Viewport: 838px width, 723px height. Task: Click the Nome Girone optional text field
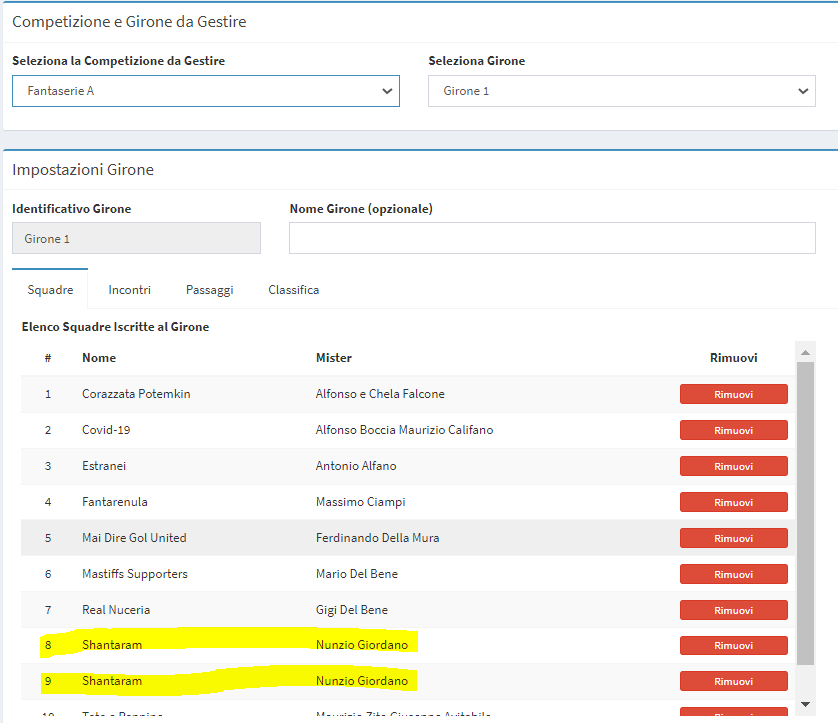click(x=552, y=238)
